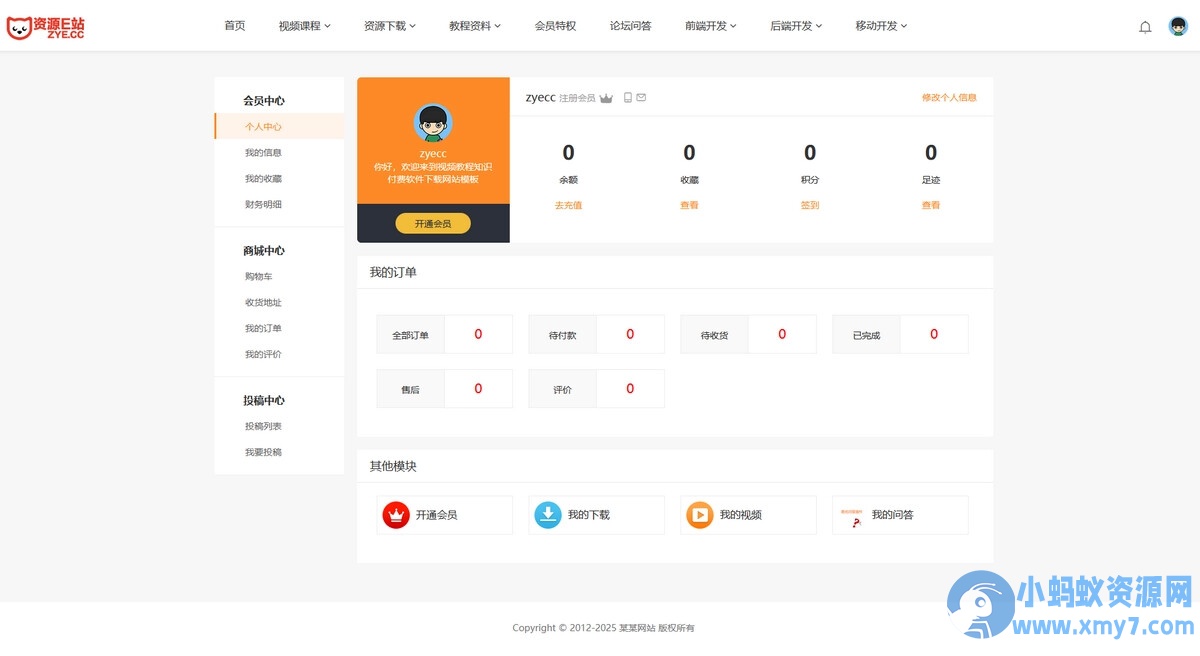The image size is (1200, 656).
Task: Click the red crown 开通会员 icon
Action: click(396, 515)
